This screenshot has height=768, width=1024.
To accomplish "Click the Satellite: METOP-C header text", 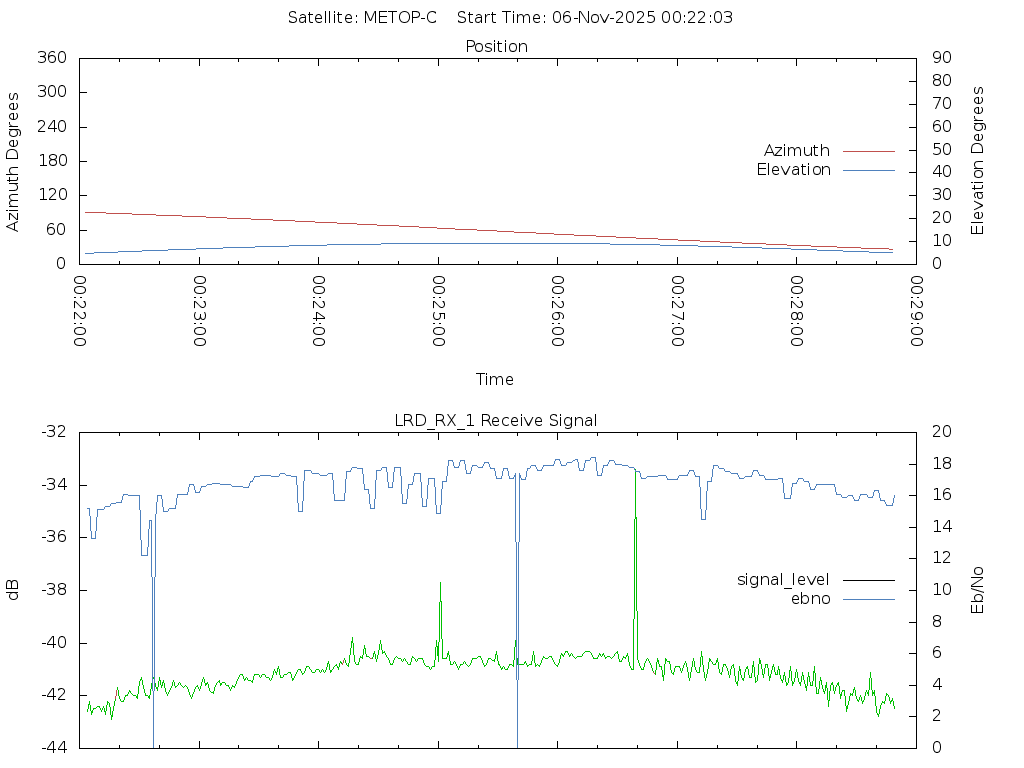I will point(362,18).
